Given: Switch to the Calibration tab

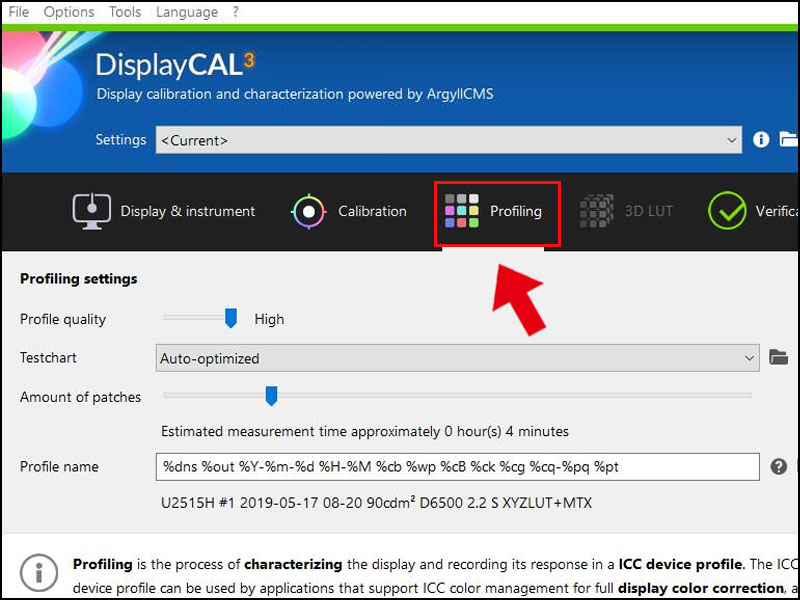Looking at the screenshot, I should click(372, 211).
